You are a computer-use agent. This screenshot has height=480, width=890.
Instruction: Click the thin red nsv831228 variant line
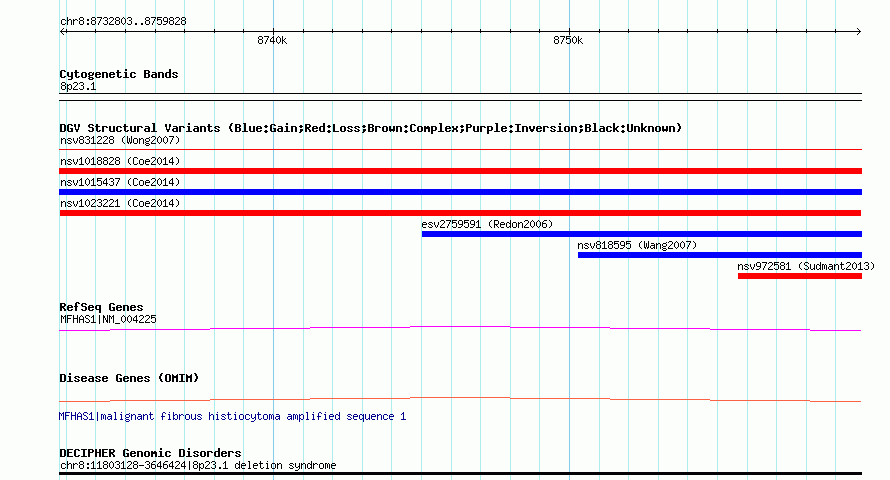[x=460, y=149]
